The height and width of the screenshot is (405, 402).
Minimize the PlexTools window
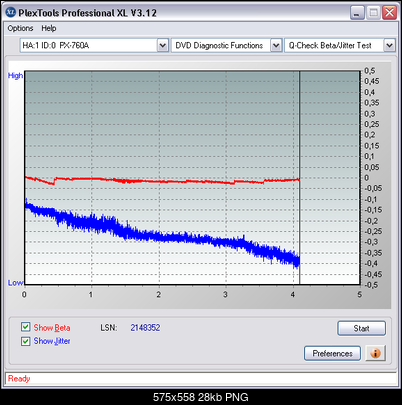357,13
